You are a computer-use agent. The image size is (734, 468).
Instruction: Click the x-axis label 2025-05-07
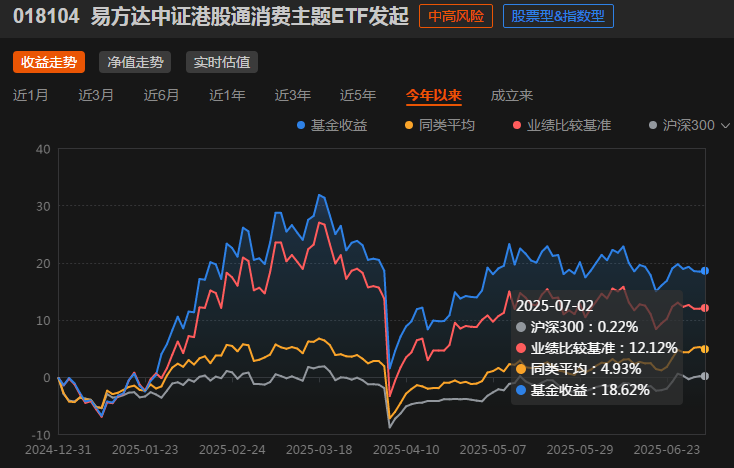493,450
